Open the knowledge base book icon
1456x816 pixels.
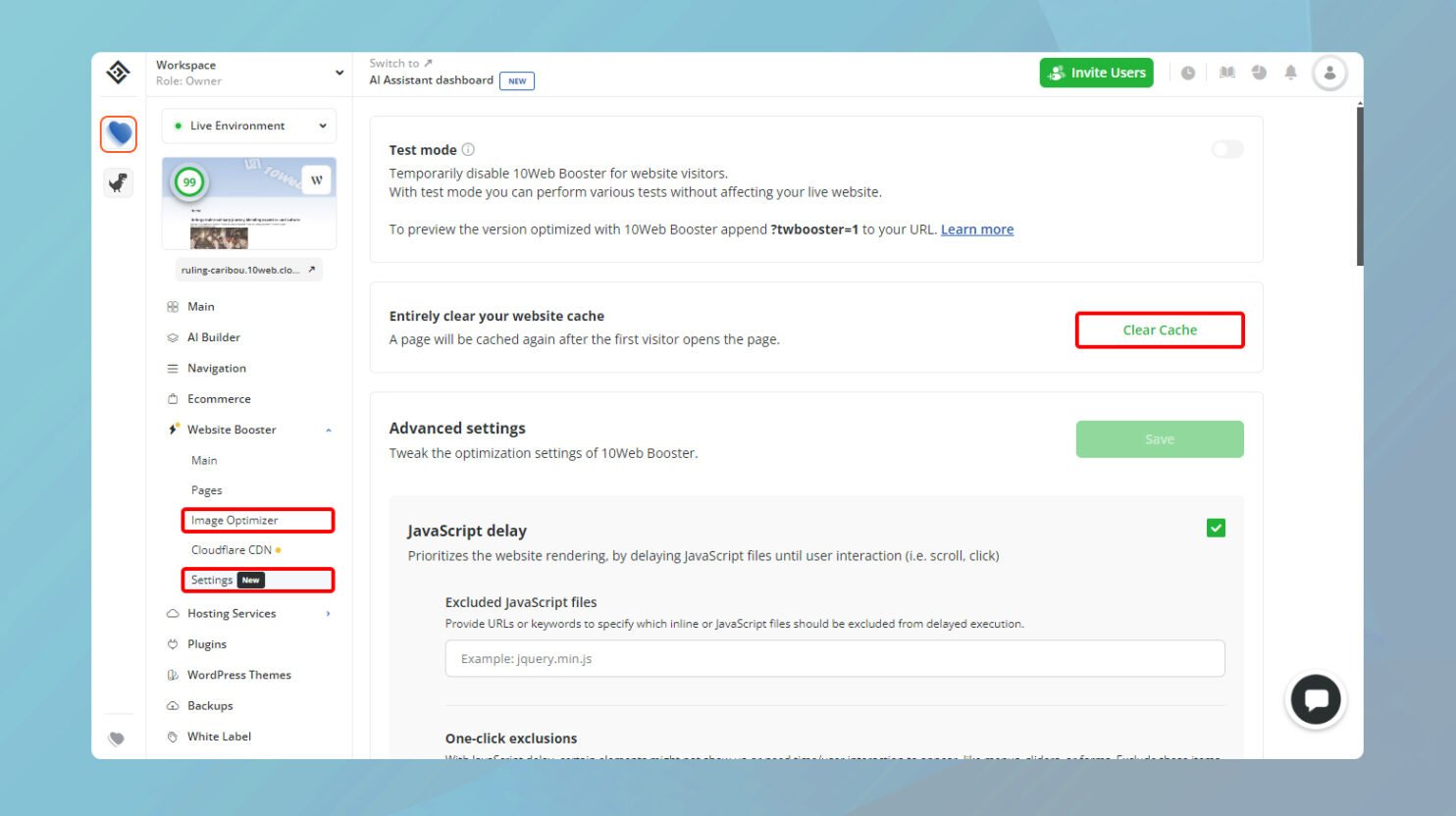(x=1226, y=72)
